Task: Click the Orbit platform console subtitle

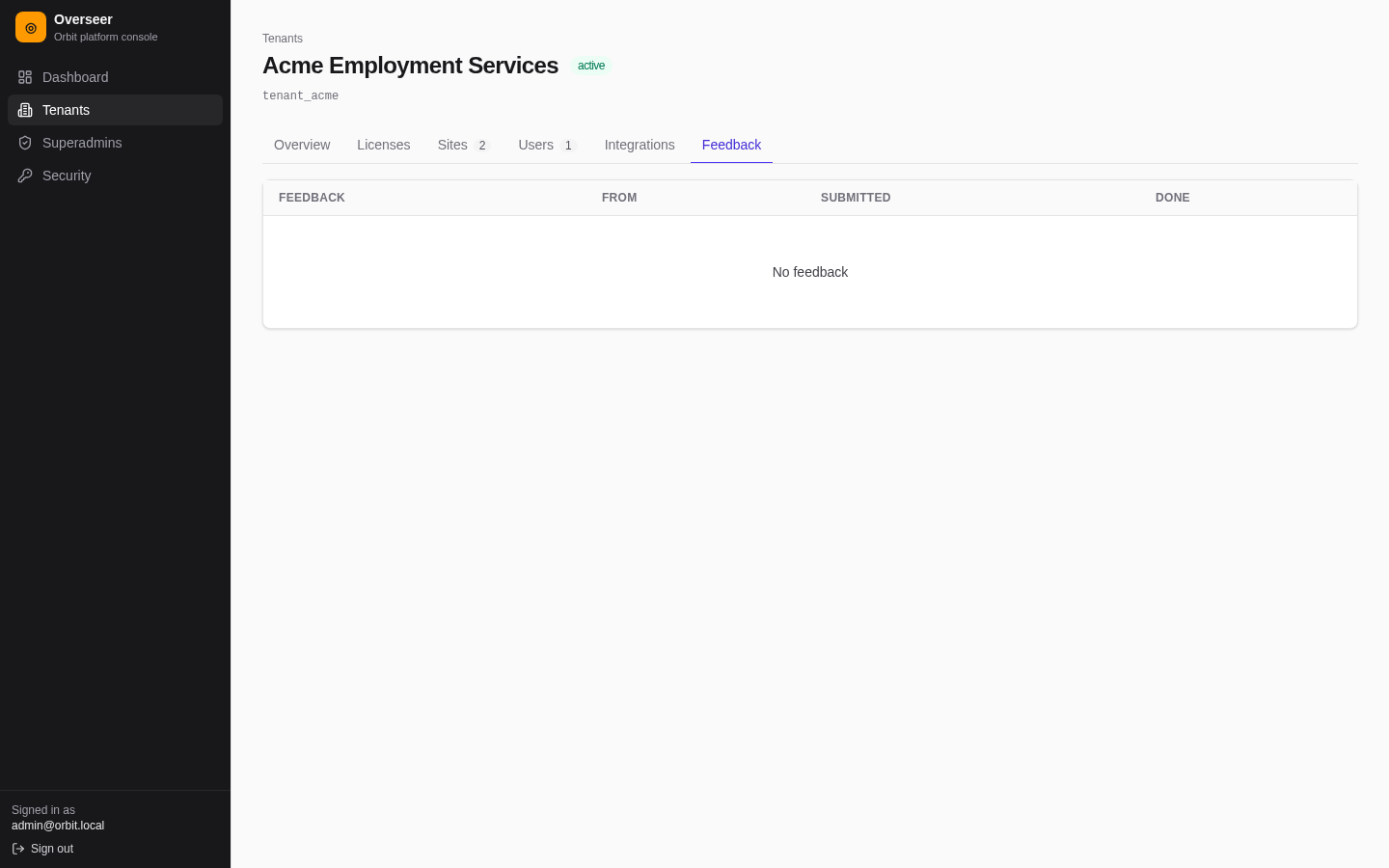Action: [105, 37]
